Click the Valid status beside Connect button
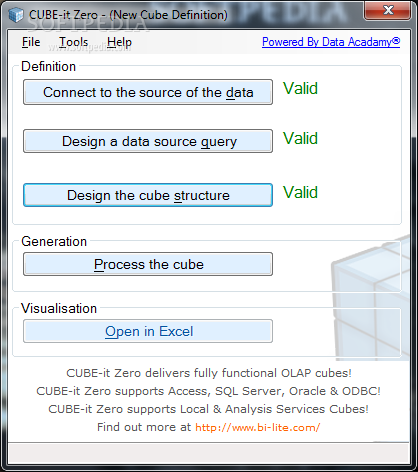Viewport: 418px width, 472px height. (300, 89)
